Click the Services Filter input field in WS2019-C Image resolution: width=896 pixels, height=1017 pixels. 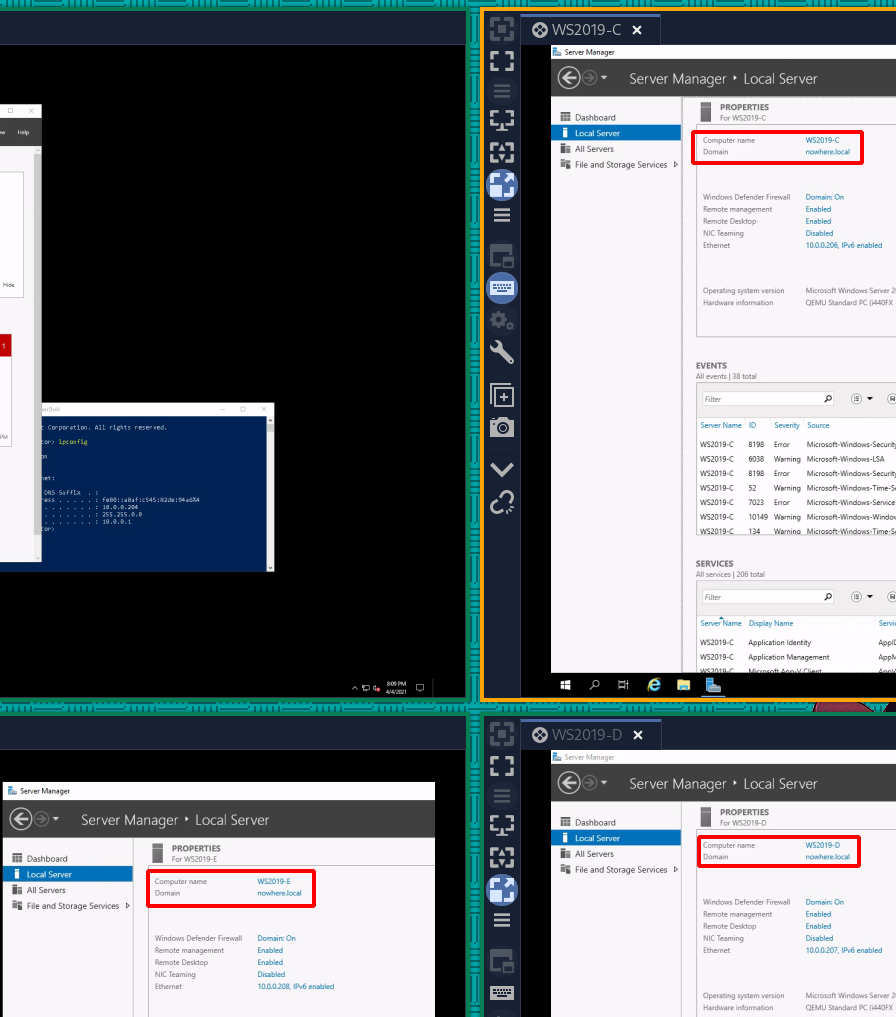[x=761, y=597]
